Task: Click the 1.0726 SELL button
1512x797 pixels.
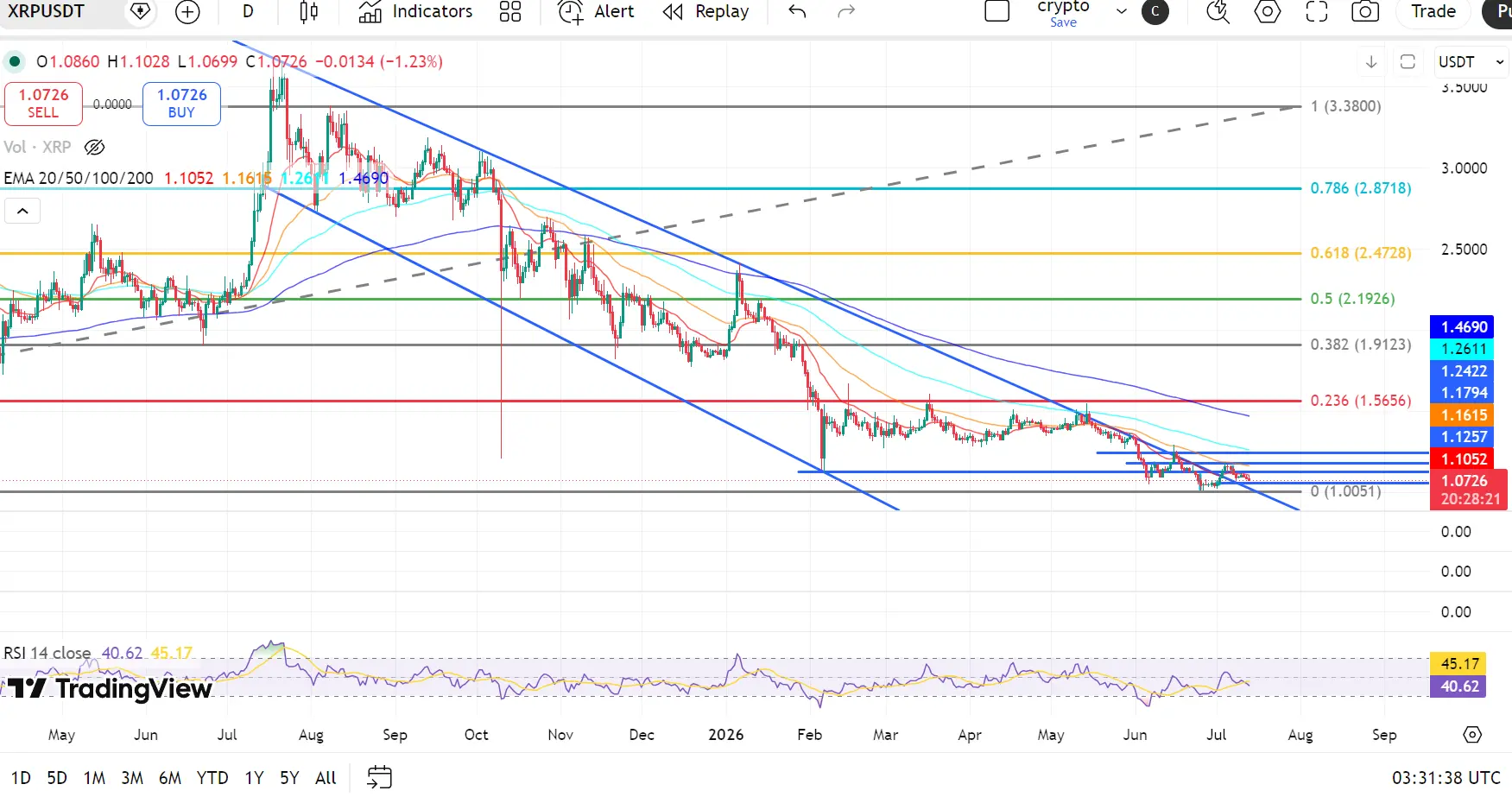Action: [43, 104]
